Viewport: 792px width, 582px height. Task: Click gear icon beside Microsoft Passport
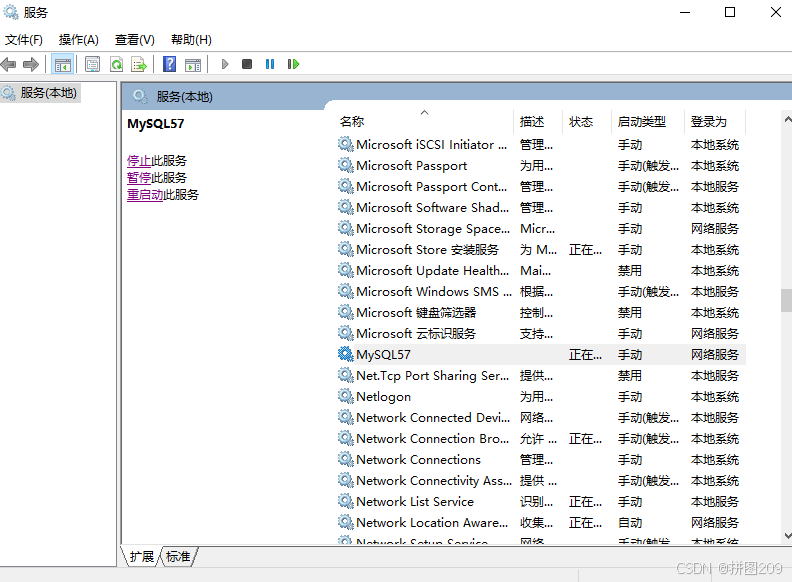[x=345, y=165]
